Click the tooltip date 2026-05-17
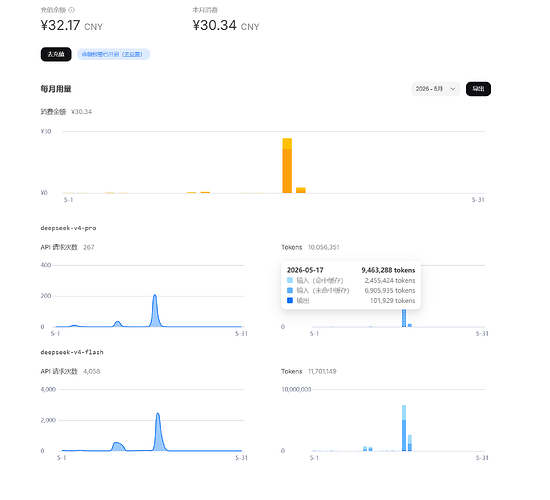 305,270
